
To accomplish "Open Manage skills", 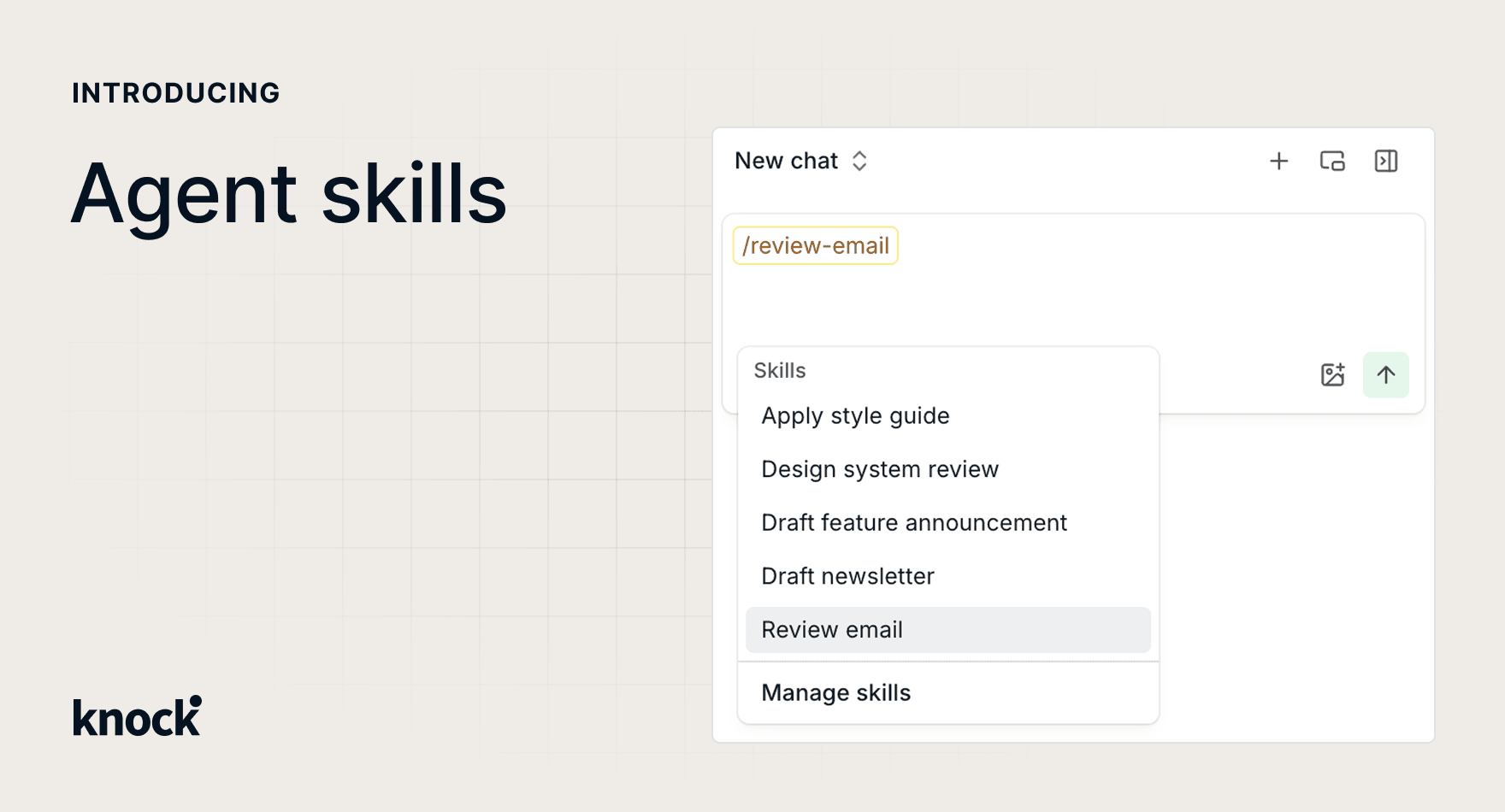I will tap(835, 693).
